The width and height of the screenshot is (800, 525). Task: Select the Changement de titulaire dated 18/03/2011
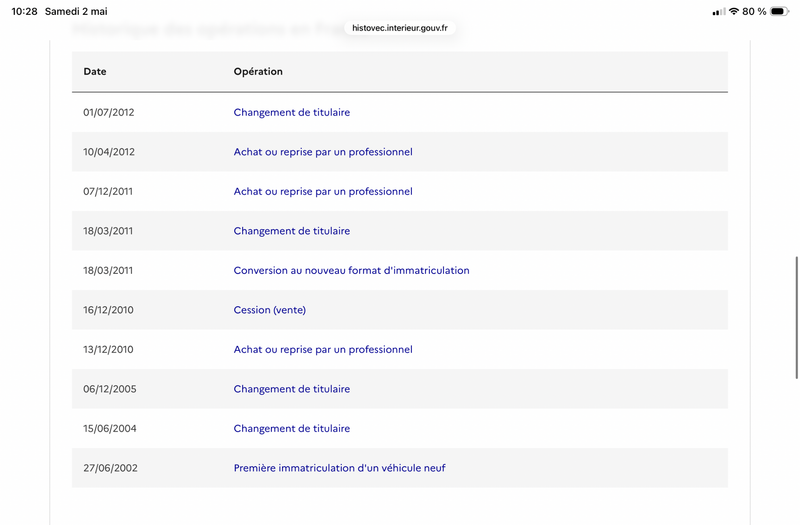coord(292,231)
